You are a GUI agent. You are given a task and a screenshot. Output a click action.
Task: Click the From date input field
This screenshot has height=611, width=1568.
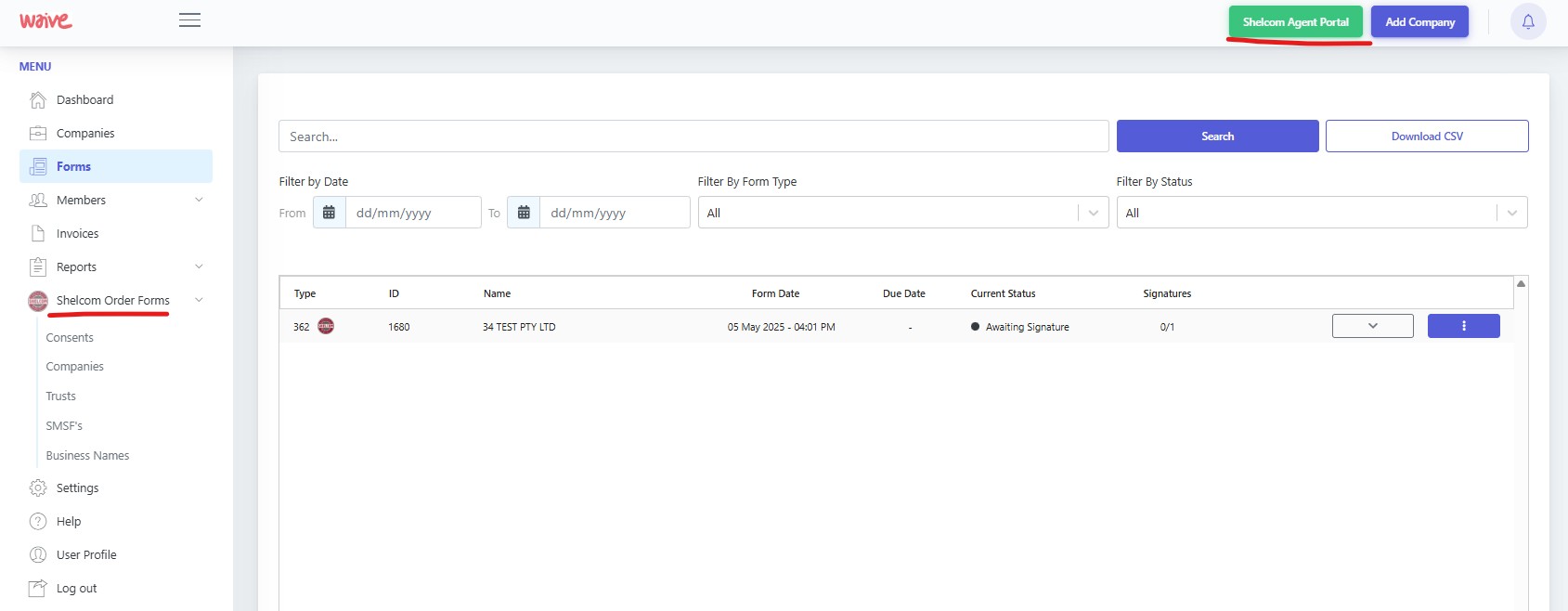point(413,213)
